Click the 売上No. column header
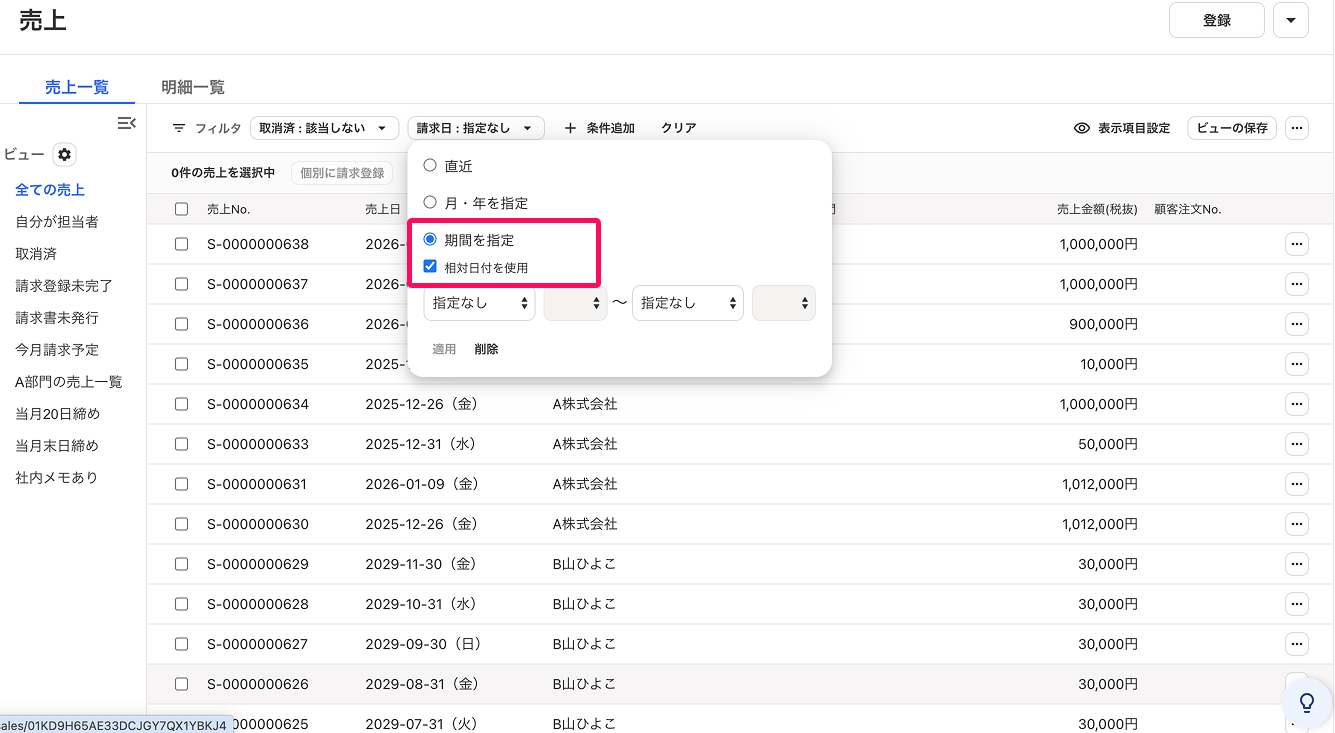 click(228, 210)
